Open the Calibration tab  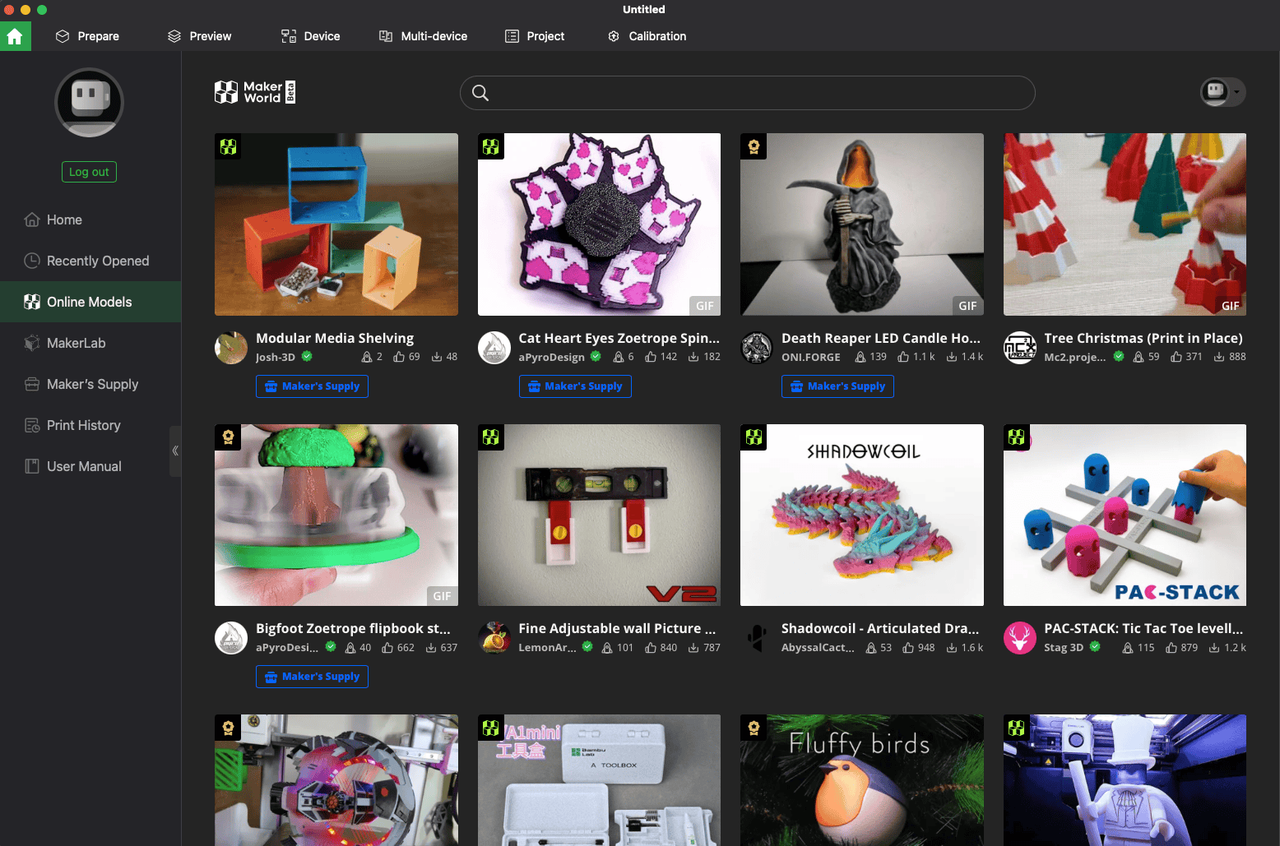click(x=646, y=36)
